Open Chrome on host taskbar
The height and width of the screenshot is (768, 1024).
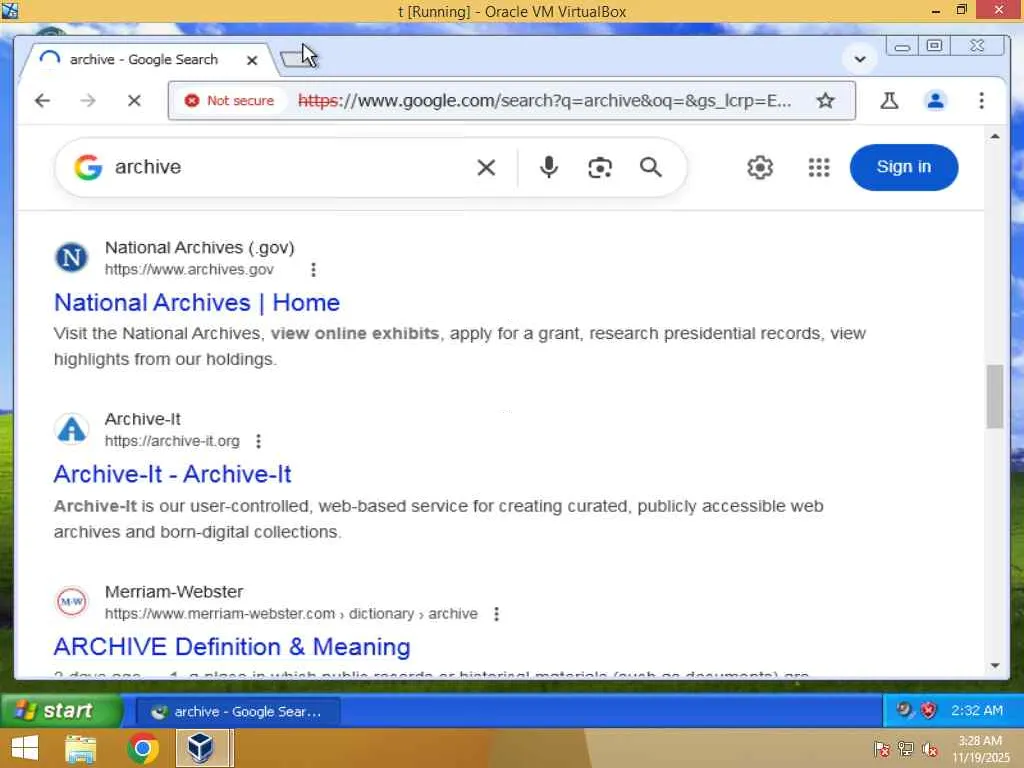click(143, 748)
